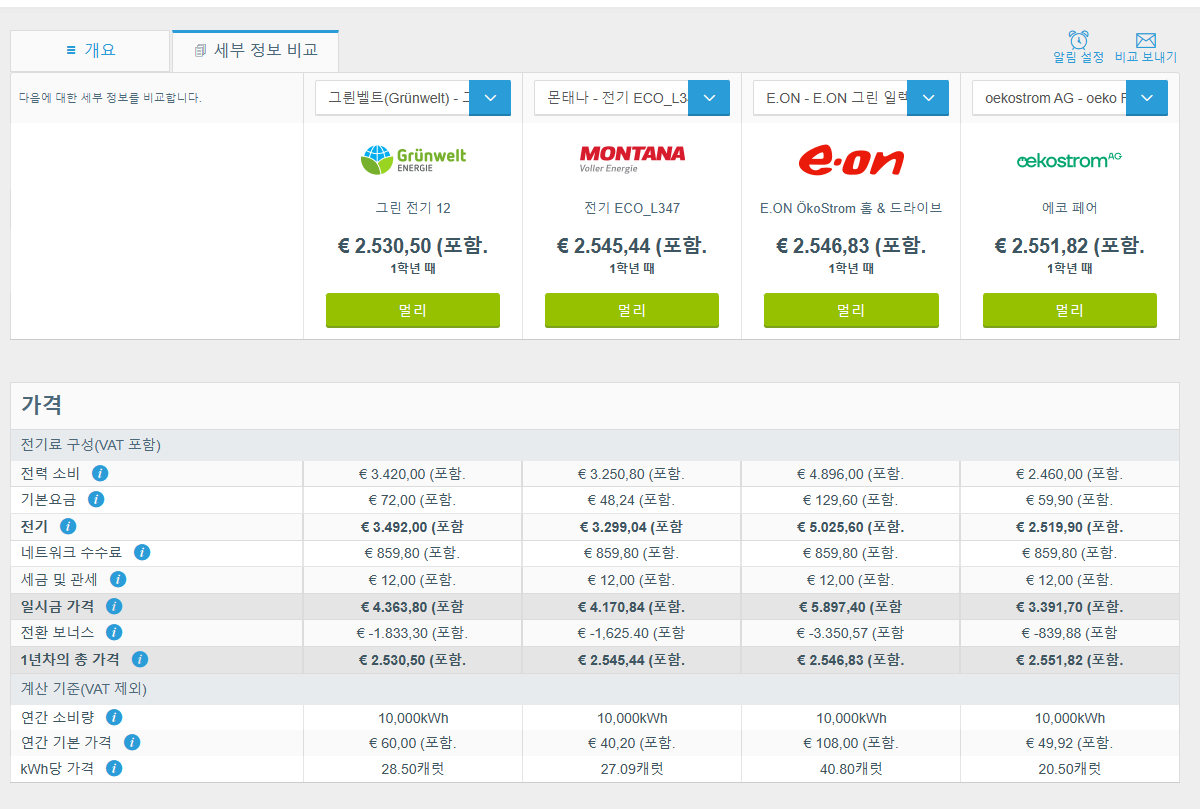This screenshot has width=1200, height=809.
Task: Click header price € 2.530,50
Action: pos(413,246)
